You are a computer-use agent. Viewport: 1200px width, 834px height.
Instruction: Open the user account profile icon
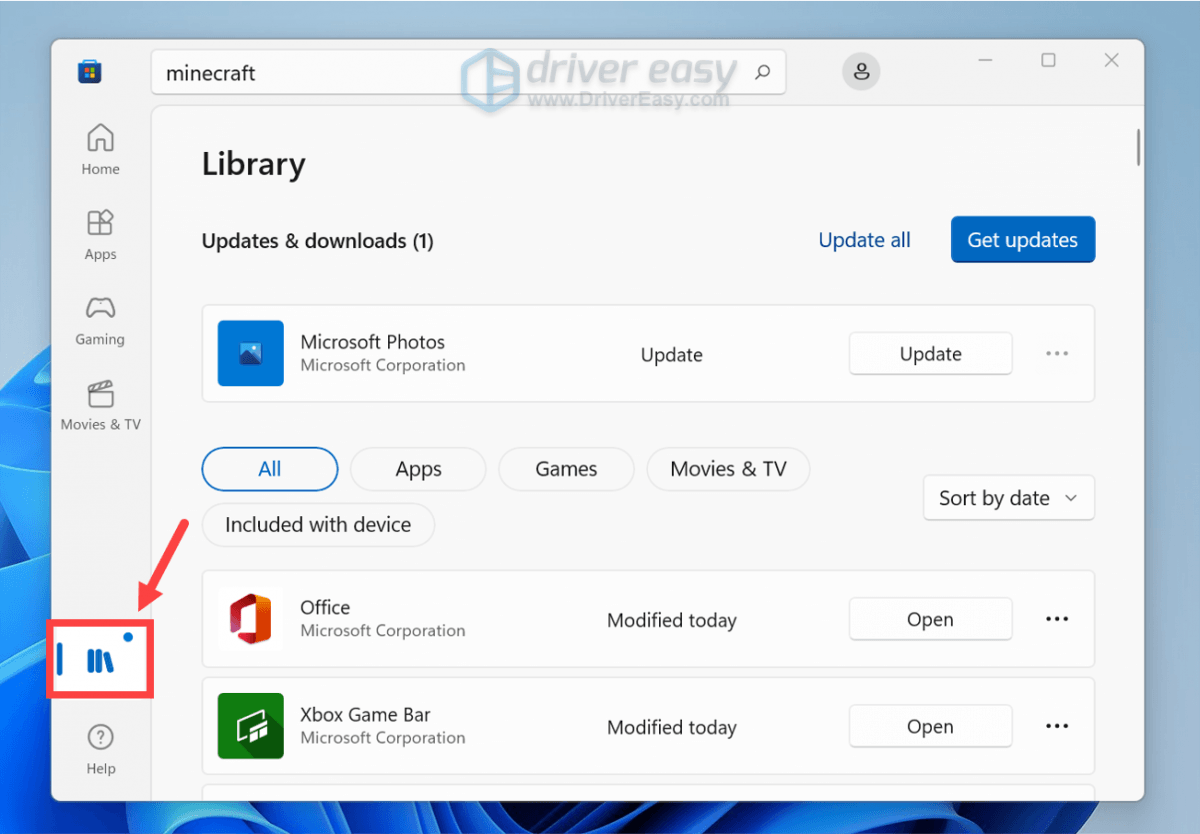861,72
